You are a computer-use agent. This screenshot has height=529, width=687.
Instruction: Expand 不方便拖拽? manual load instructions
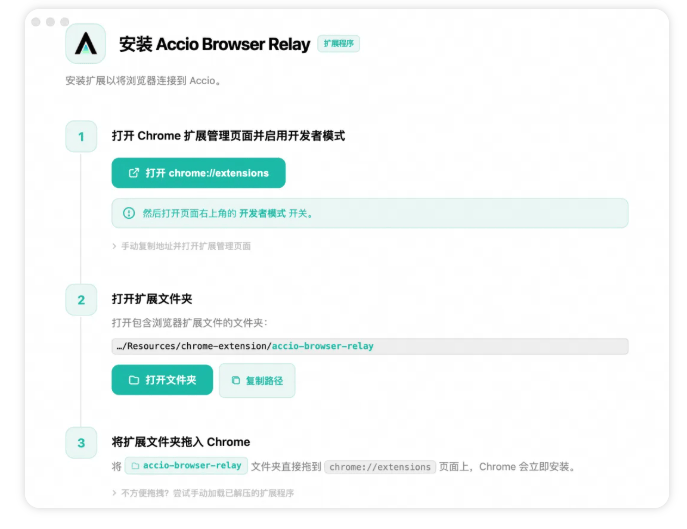pos(203,493)
